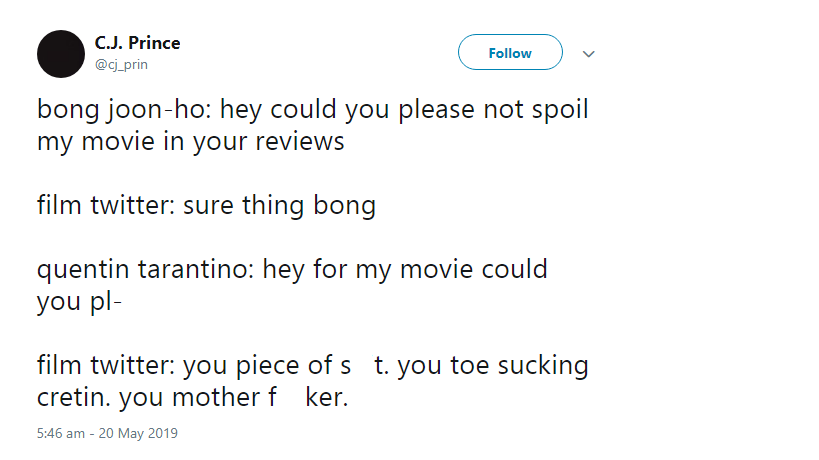This screenshot has height=460, width=819.
Task: Click the black circular profile avatar
Action: (60, 53)
